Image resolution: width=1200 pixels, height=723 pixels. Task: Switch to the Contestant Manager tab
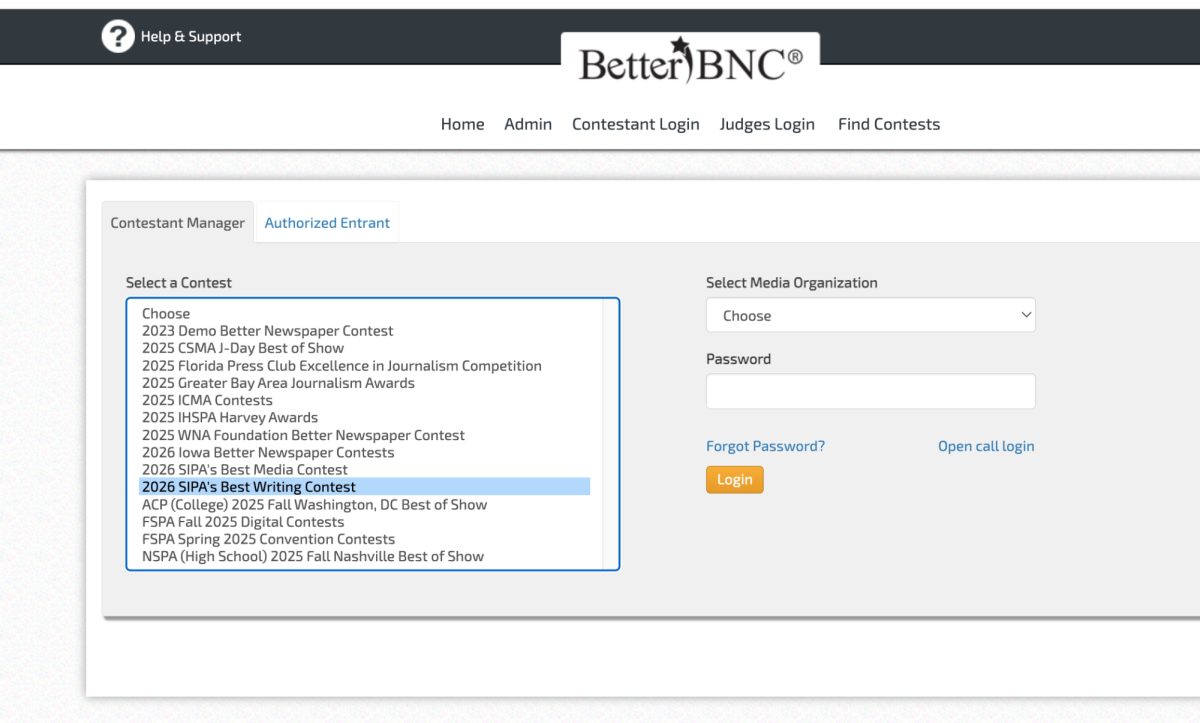tap(178, 223)
